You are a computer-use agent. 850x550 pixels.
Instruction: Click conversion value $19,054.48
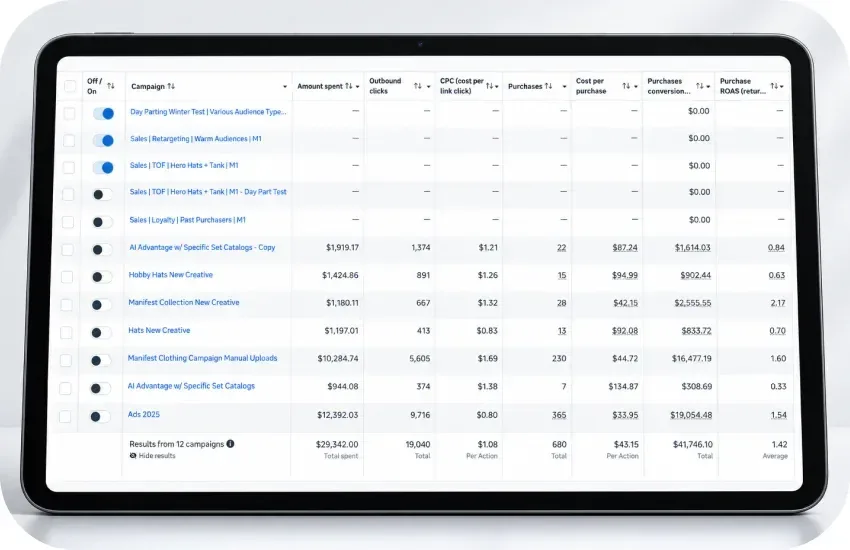(691, 415)
